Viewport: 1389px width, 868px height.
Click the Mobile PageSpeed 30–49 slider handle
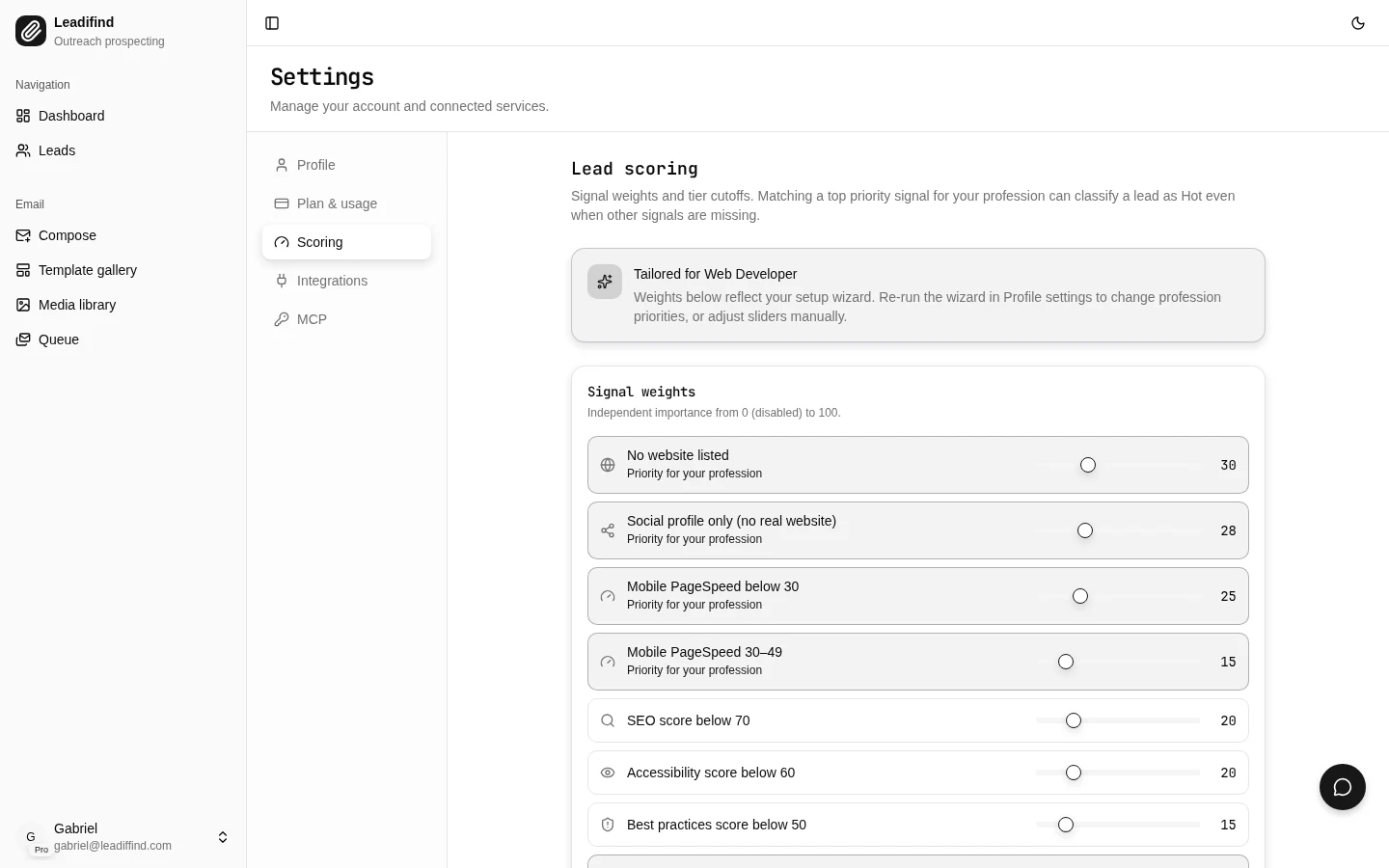(x=1066, y=662)
